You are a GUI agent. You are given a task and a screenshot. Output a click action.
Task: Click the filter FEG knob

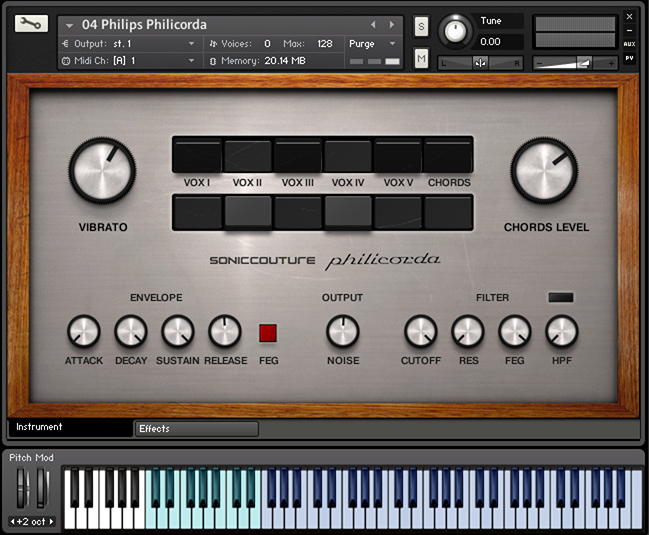click(x=514, y=331)
